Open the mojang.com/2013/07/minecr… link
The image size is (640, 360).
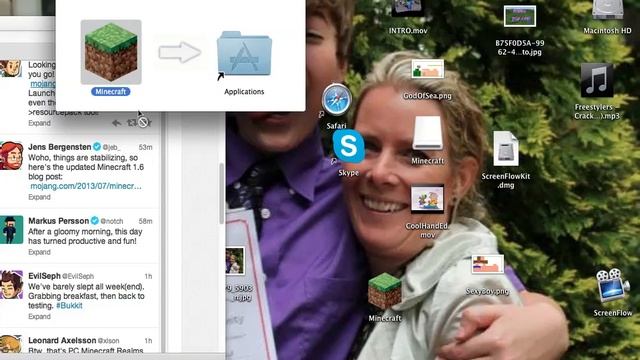tap(86, 186)
